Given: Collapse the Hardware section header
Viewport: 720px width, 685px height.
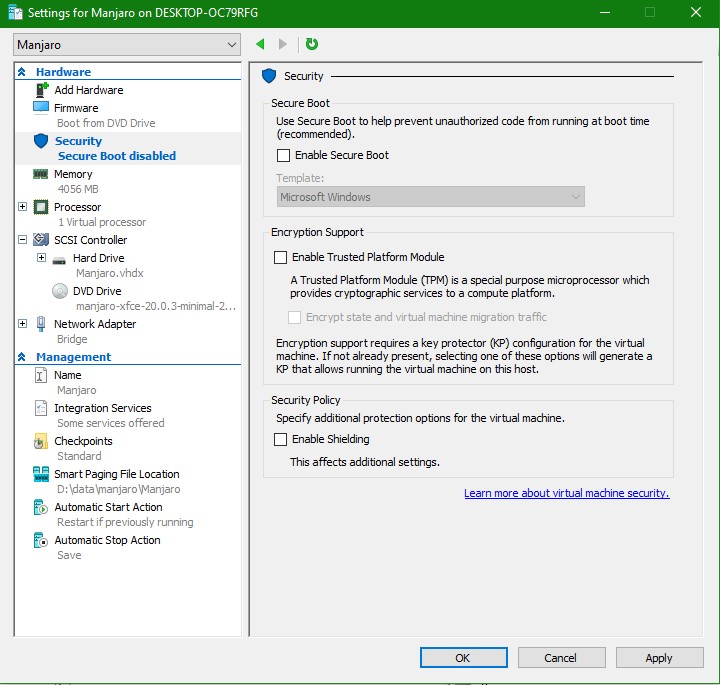Looking at the screenshot, I should (x=22, y=72).
